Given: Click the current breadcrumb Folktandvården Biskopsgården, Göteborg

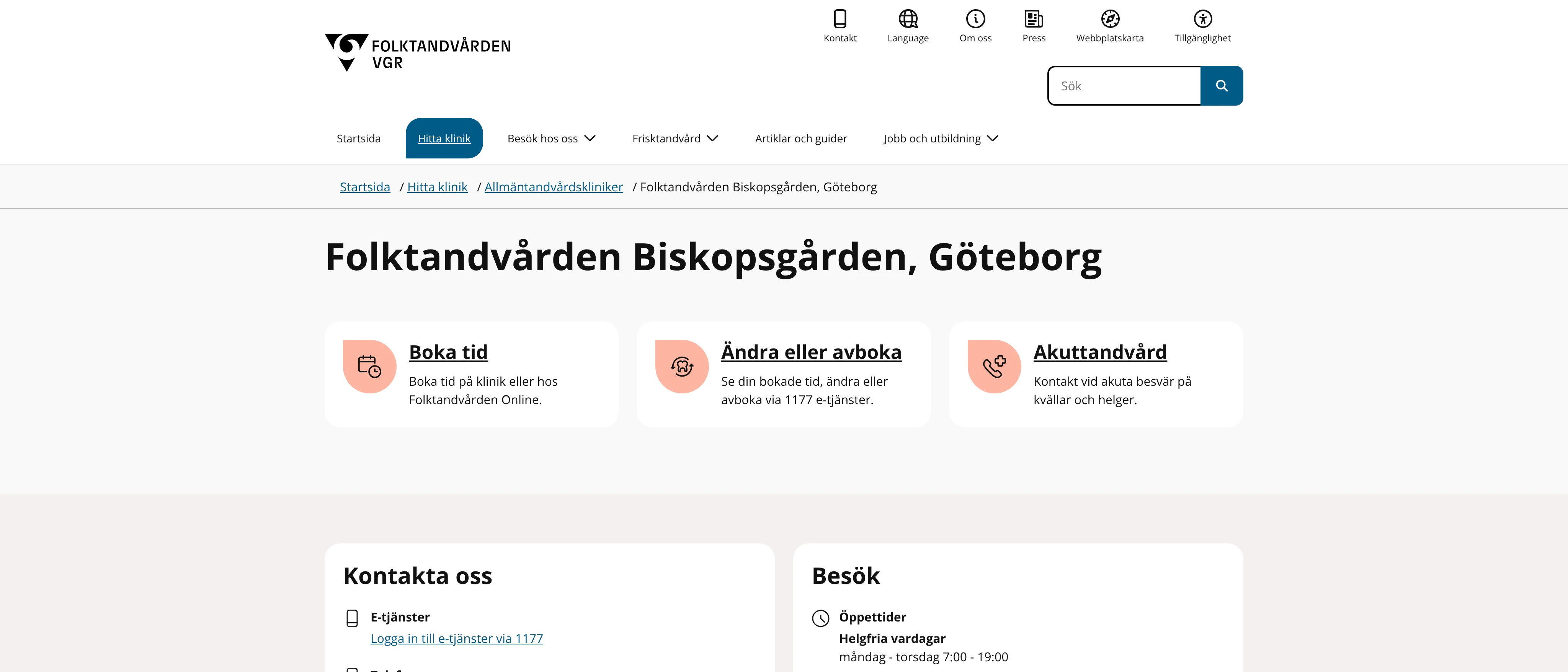Looking at the screenshot, I should click(758, 188).
